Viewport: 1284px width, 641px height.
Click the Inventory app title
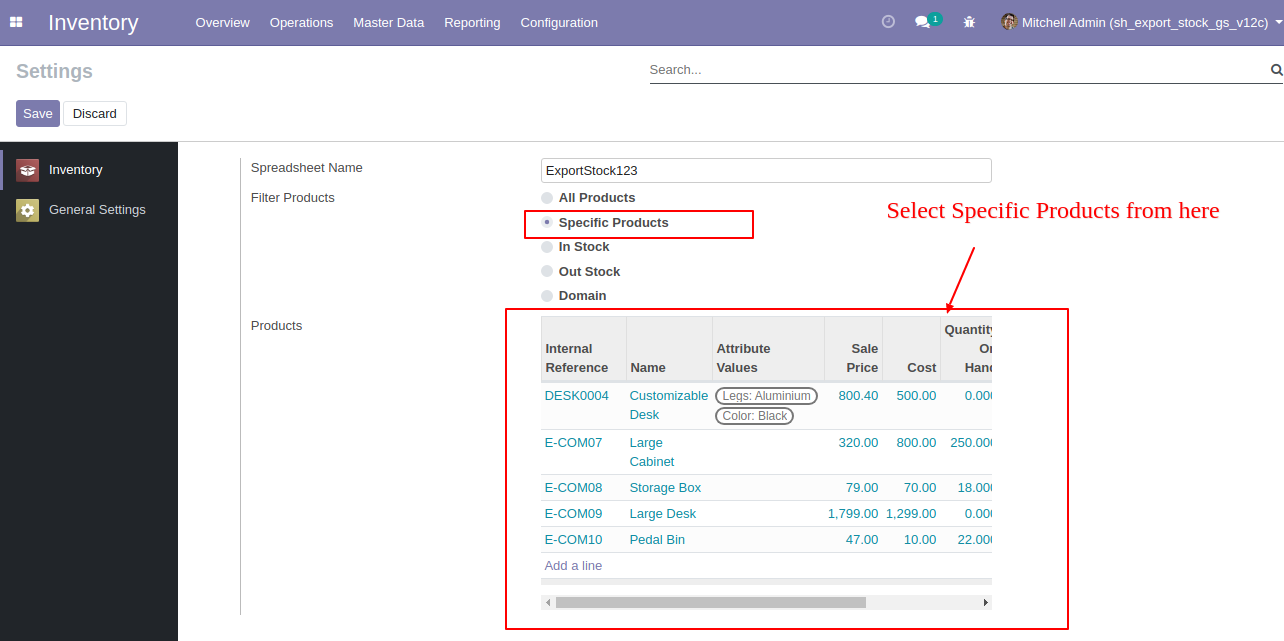tap(93, 22)
